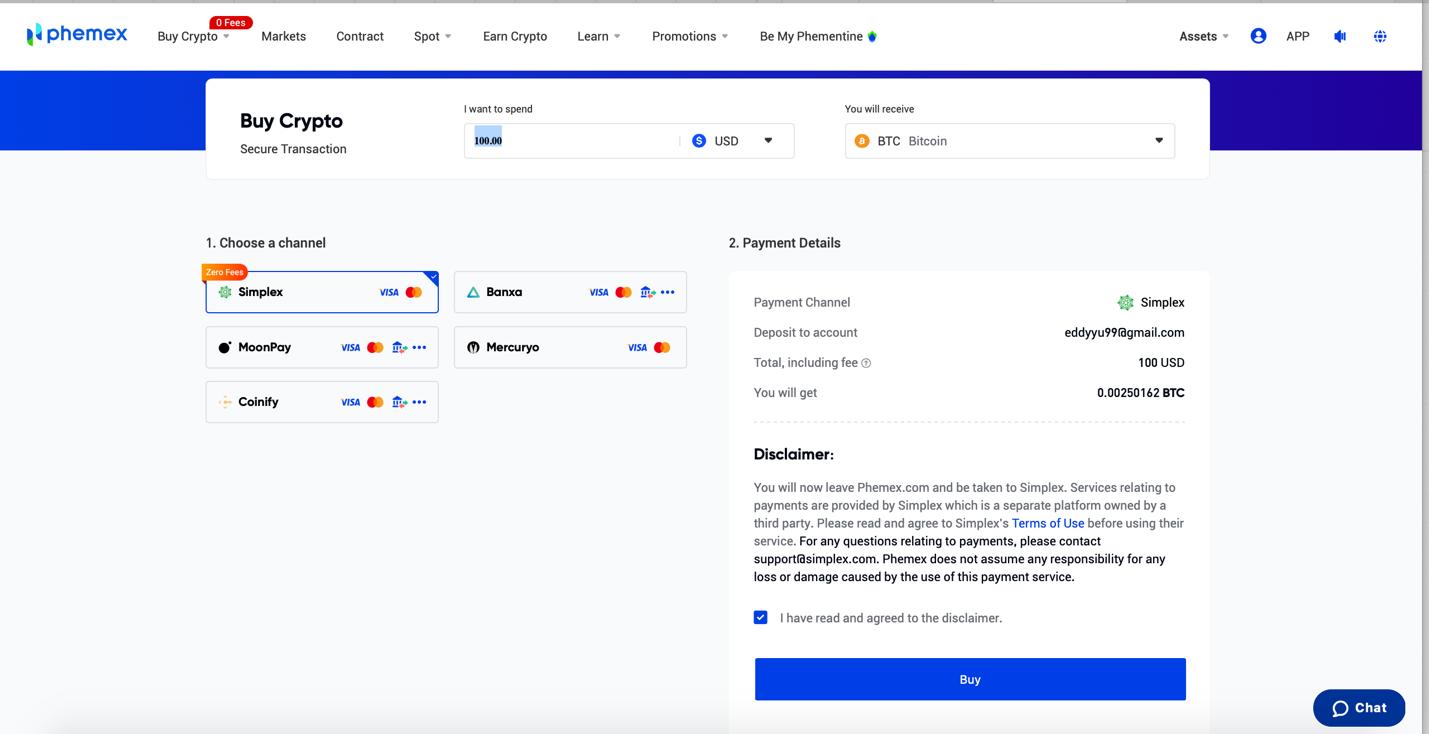Screen dimensions: 1429x734
Task: Click the Bitcoin icon in the receive field
Action: (x=862, y=141)
